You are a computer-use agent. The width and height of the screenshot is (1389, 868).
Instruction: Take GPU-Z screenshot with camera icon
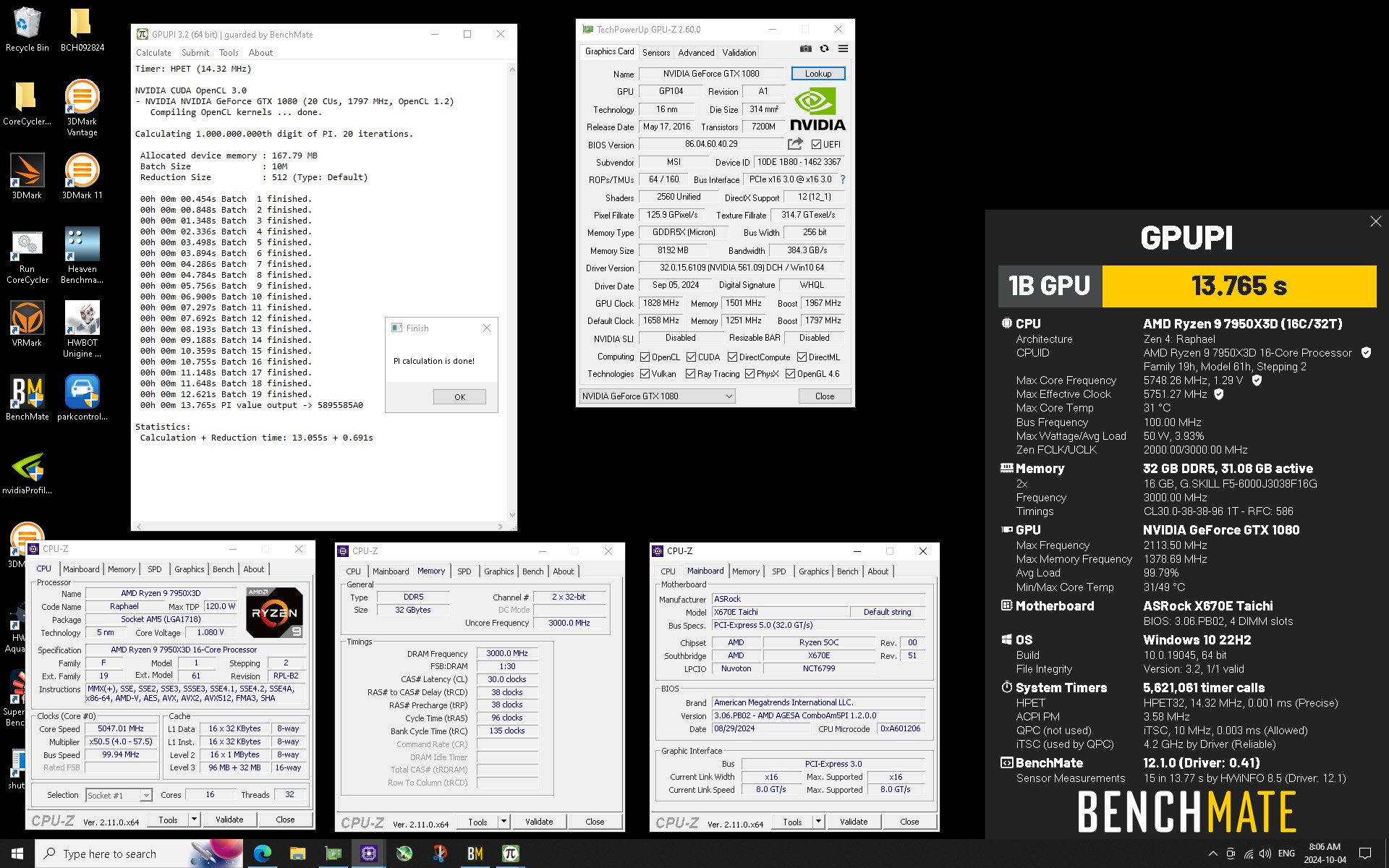tap(805, 49)
